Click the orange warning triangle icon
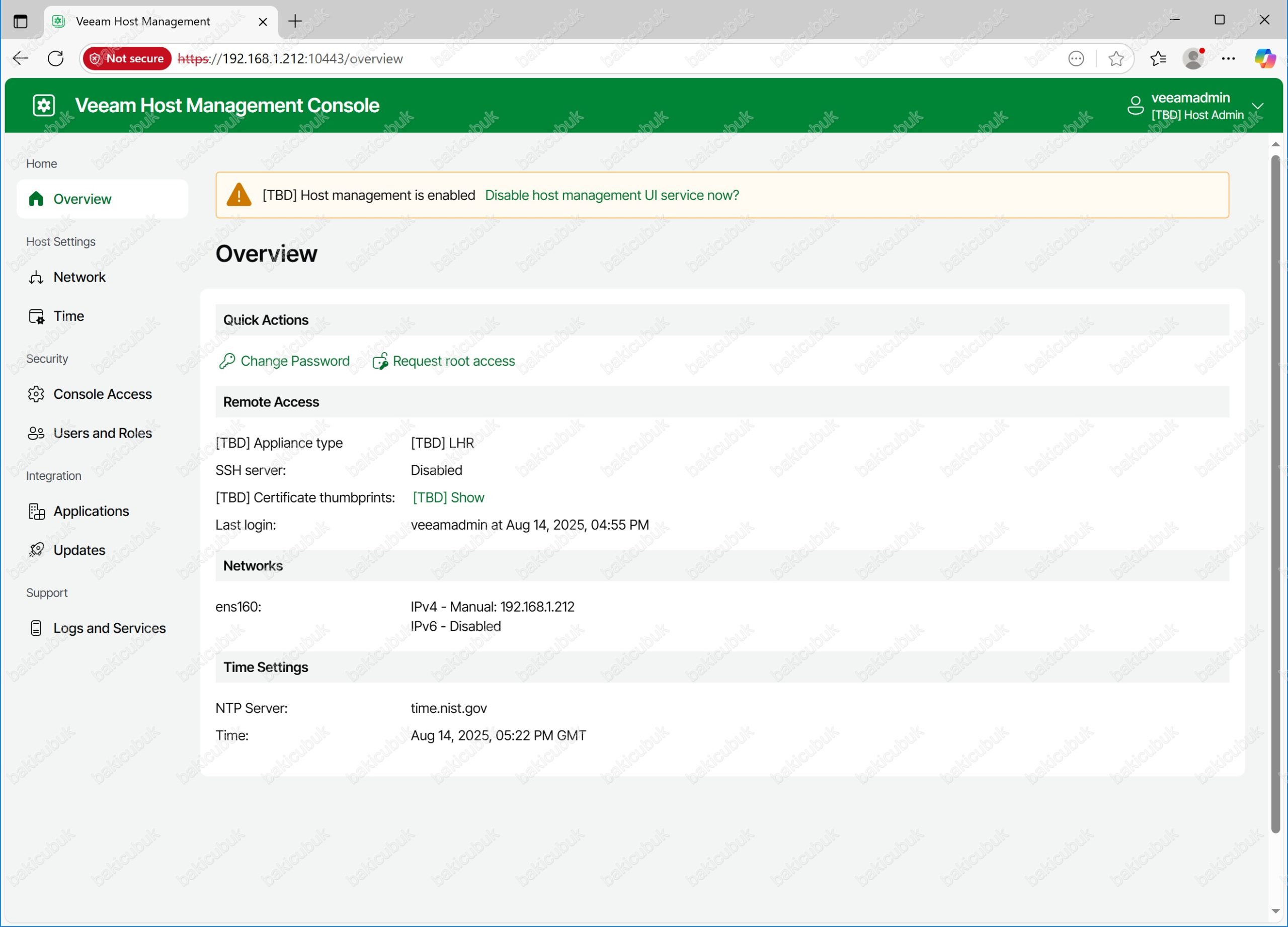 pos(238,195)
